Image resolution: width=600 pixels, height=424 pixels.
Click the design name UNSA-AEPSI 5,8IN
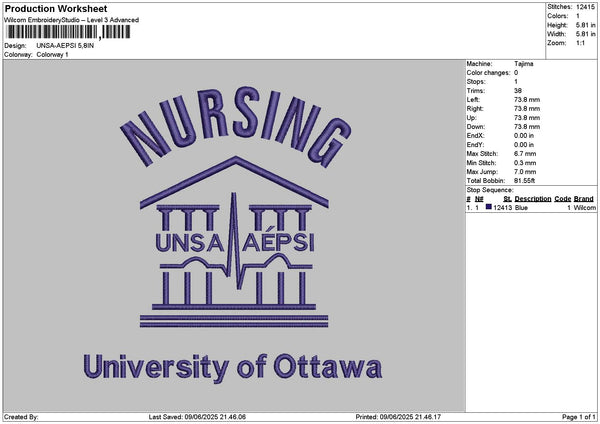(66, 46)
